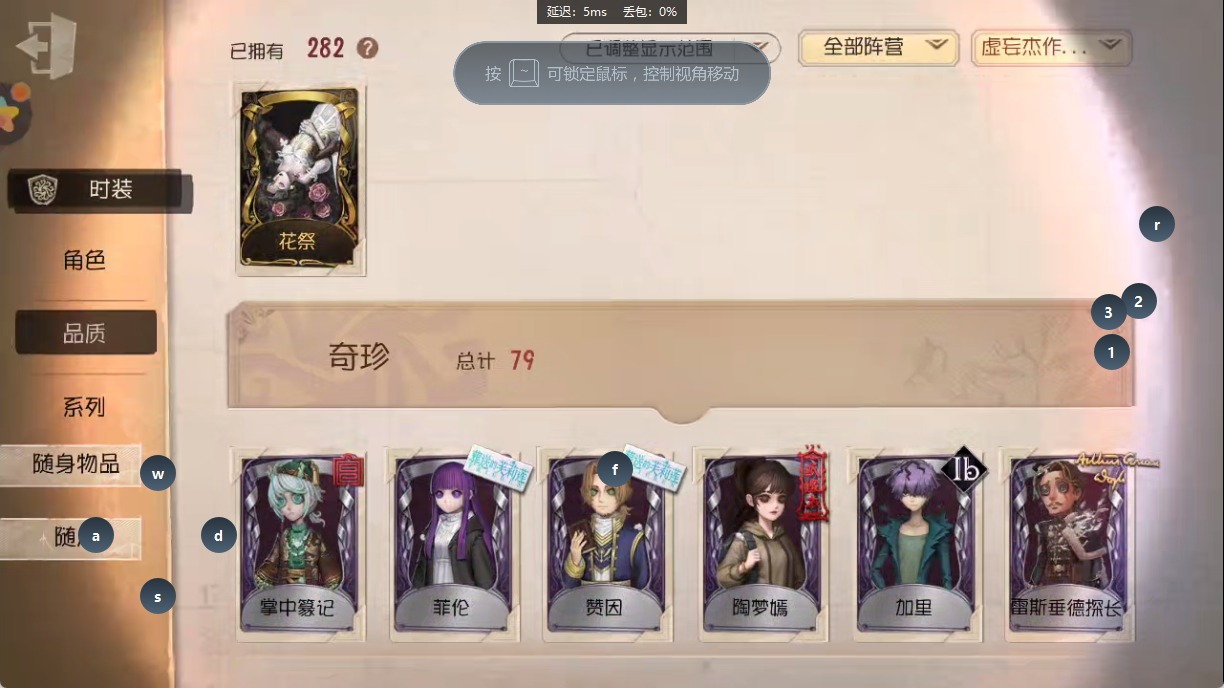
Task: Open the help question mark icon
Action: click(368, 48)
